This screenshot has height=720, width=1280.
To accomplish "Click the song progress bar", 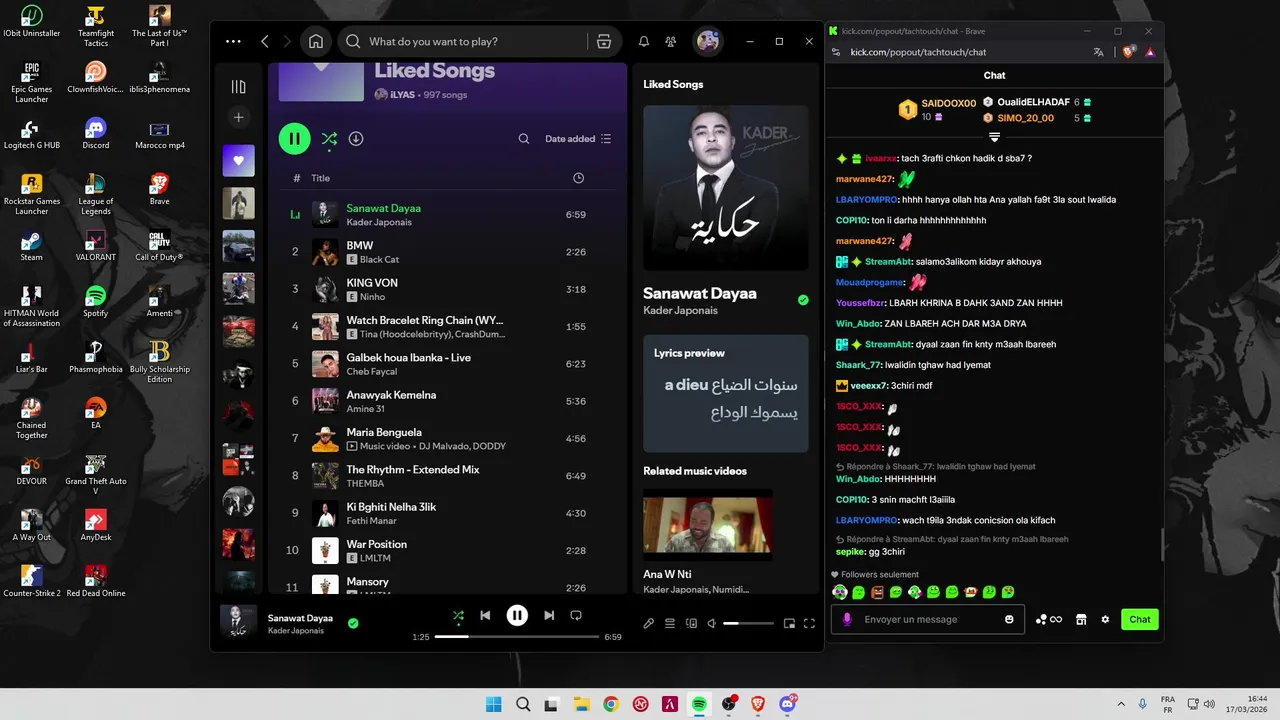I will tap(517, 636).
